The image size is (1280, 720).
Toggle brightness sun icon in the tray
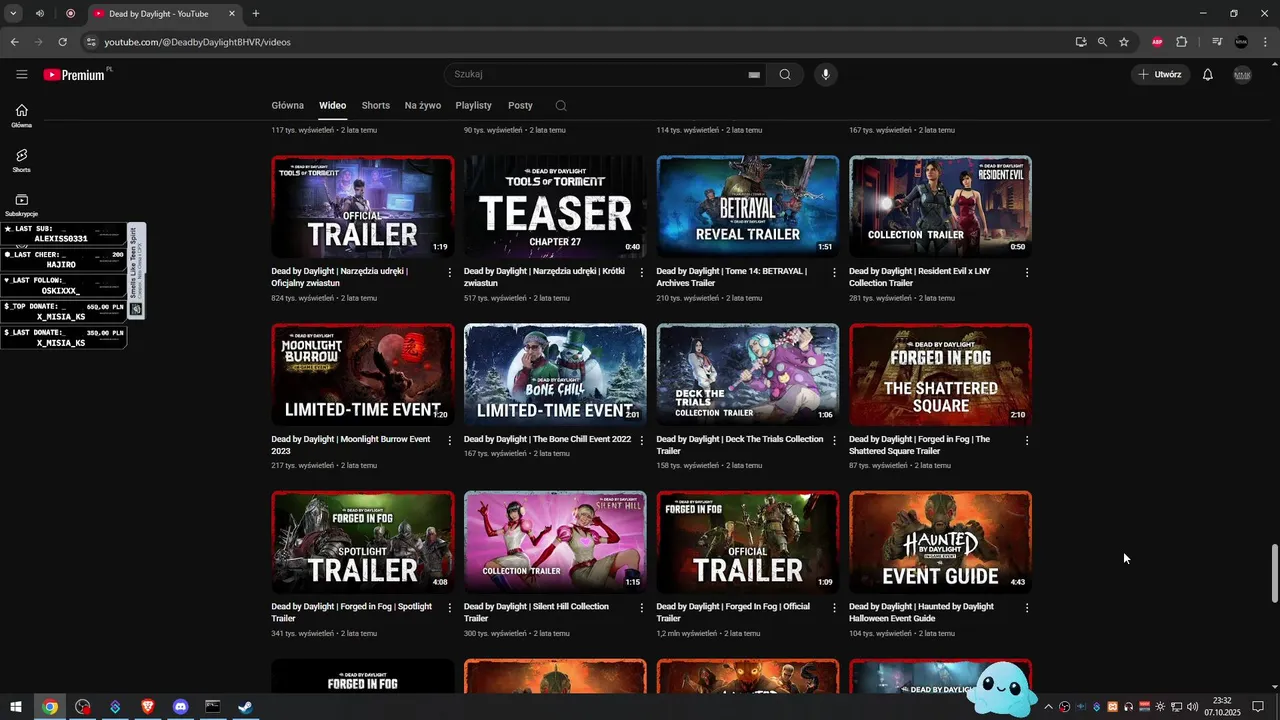click(1160, 707)
